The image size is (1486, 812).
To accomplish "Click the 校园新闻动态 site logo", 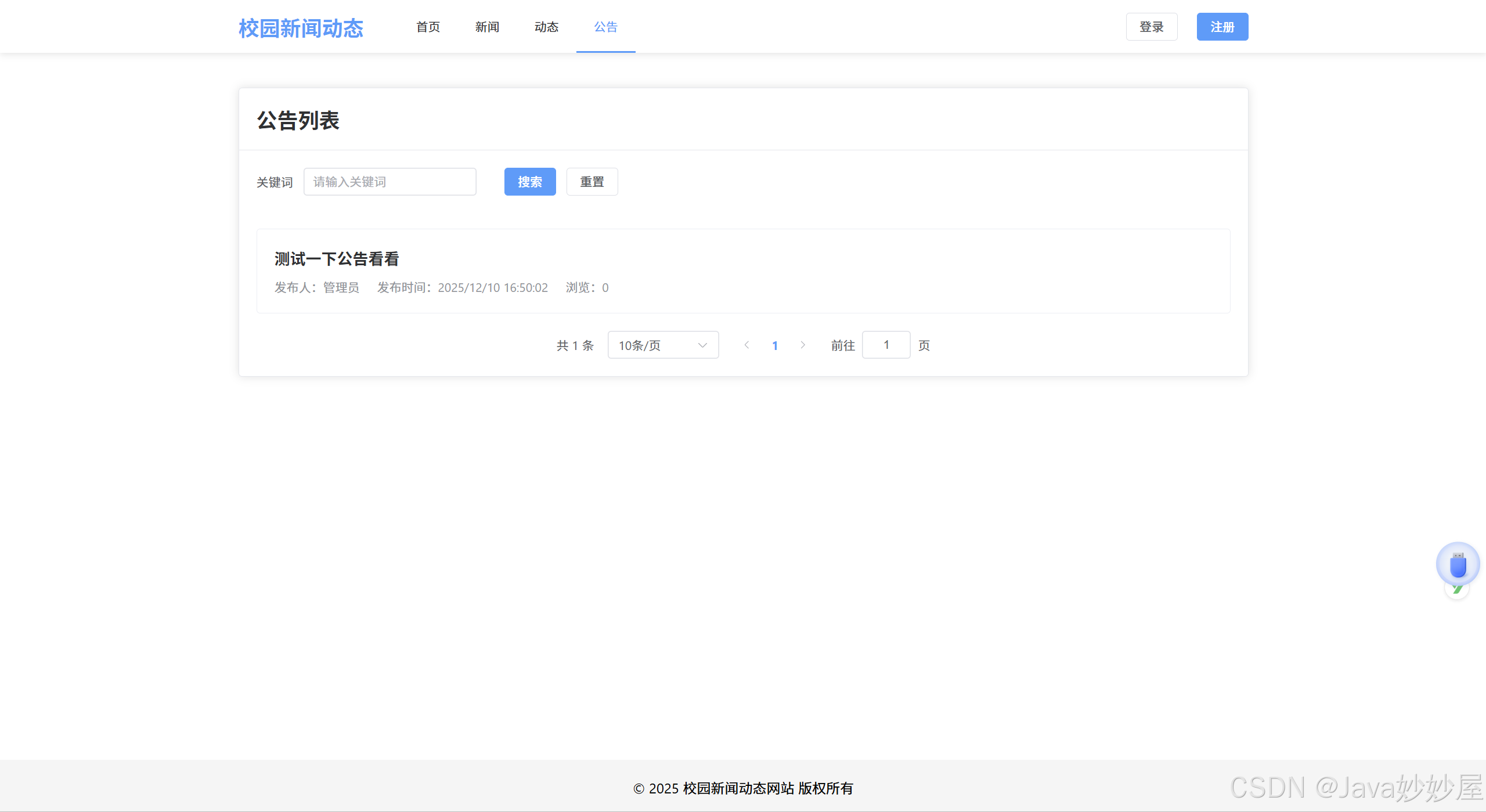I will point(301,27).
